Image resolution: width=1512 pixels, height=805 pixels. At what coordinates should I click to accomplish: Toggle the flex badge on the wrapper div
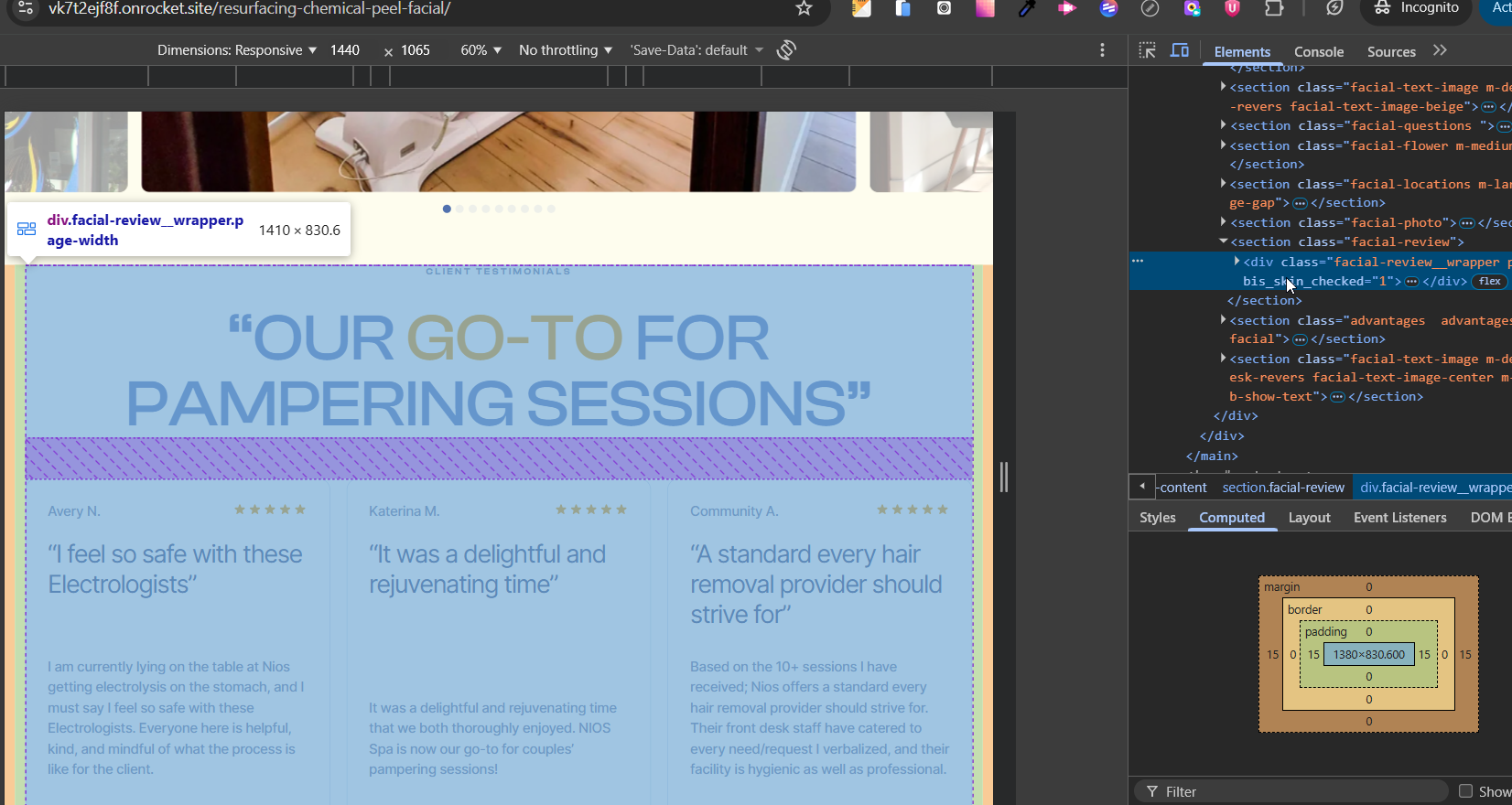pyautogui.click(x=1489, y=281)
